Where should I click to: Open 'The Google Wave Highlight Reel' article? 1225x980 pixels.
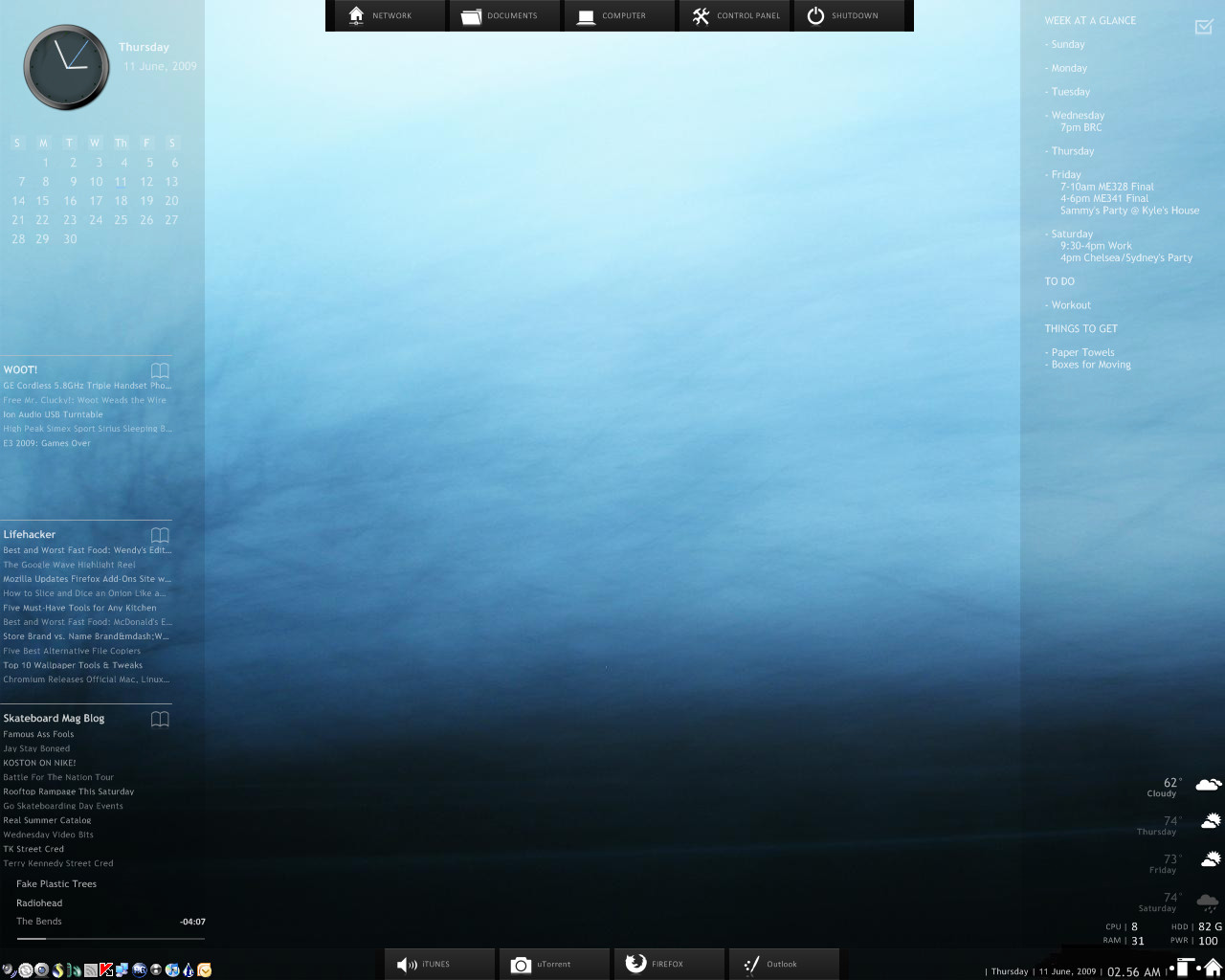69,565
